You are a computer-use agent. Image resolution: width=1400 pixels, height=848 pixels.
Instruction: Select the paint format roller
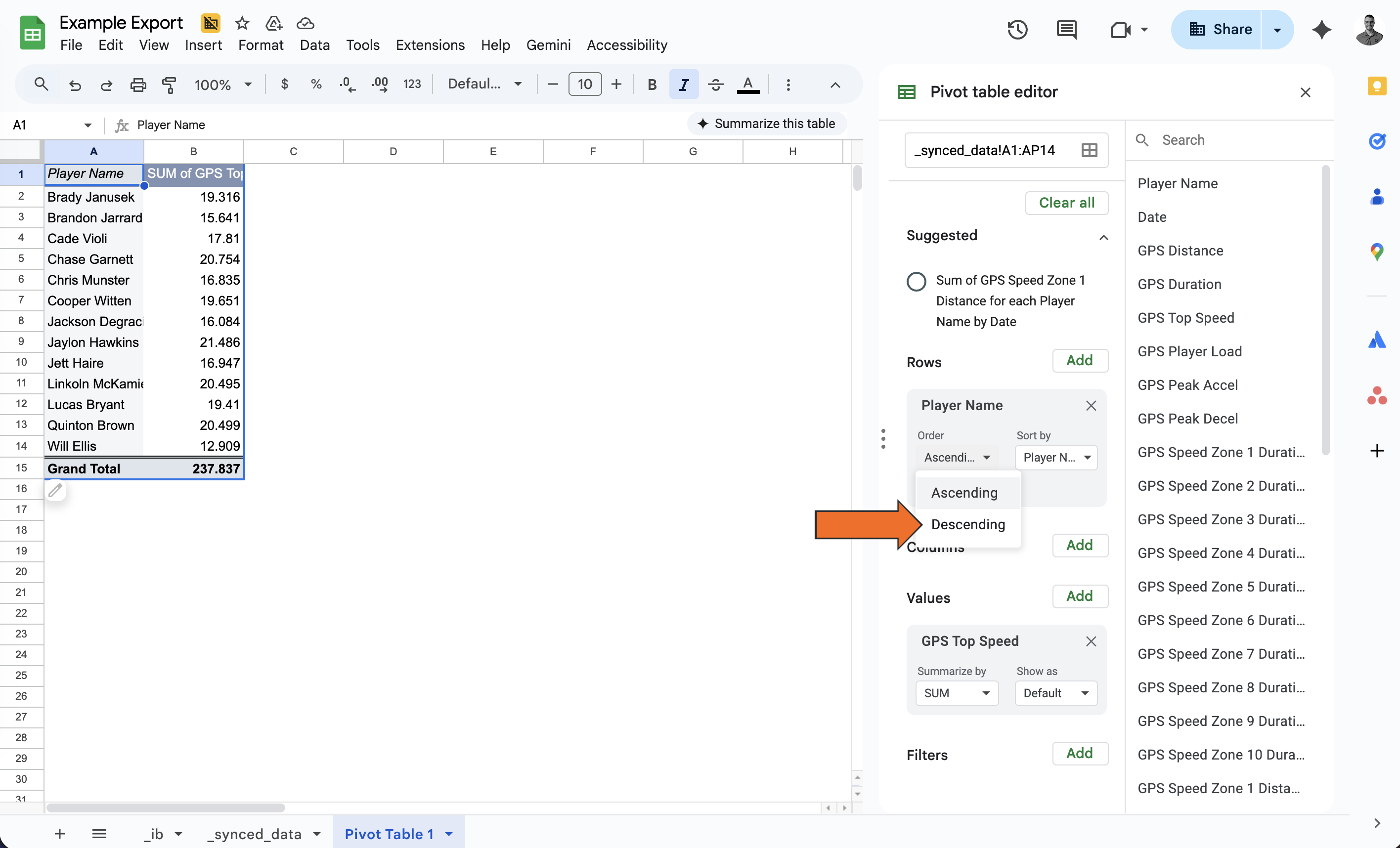click(170, 85)
